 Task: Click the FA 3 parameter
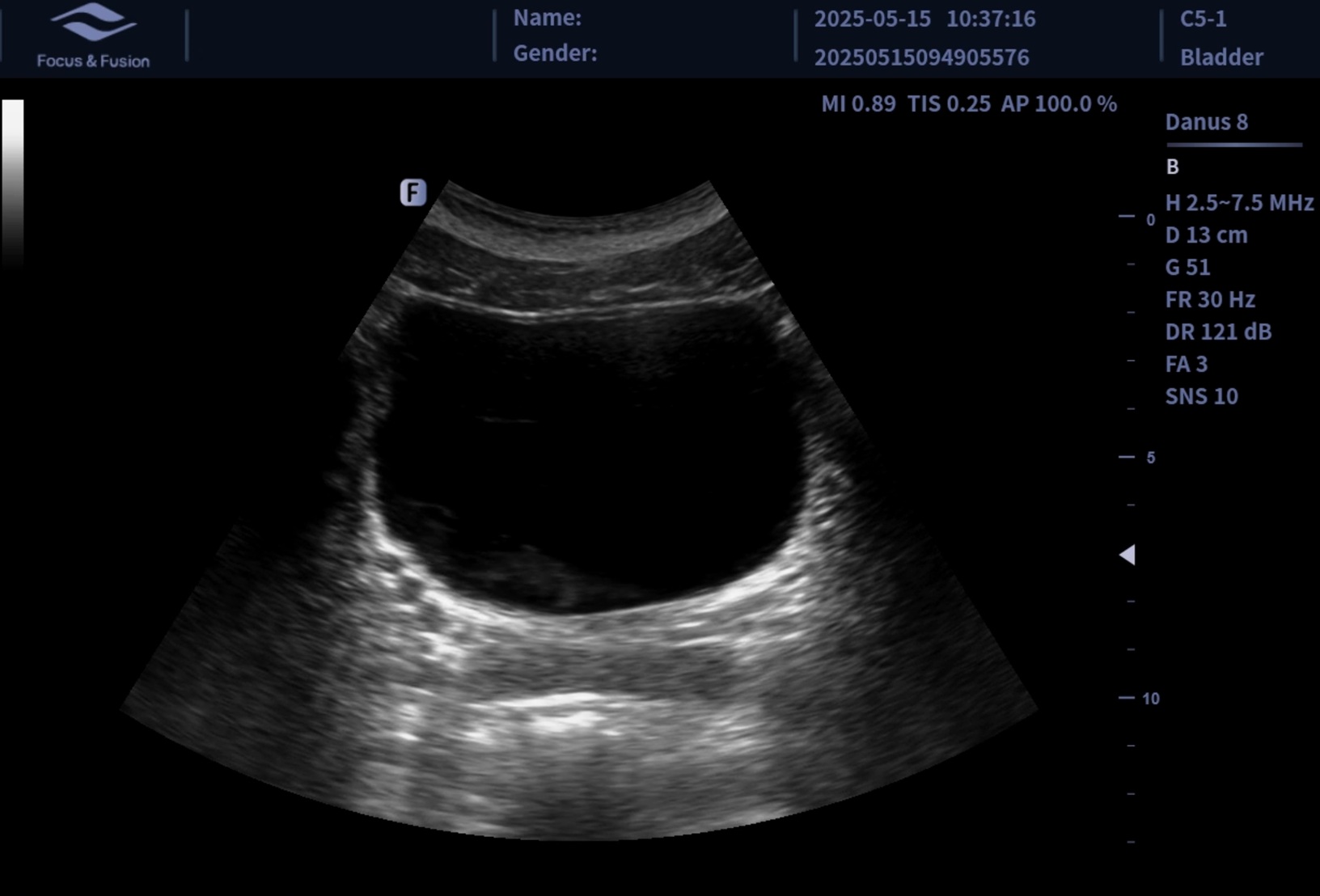point(1186,364)
